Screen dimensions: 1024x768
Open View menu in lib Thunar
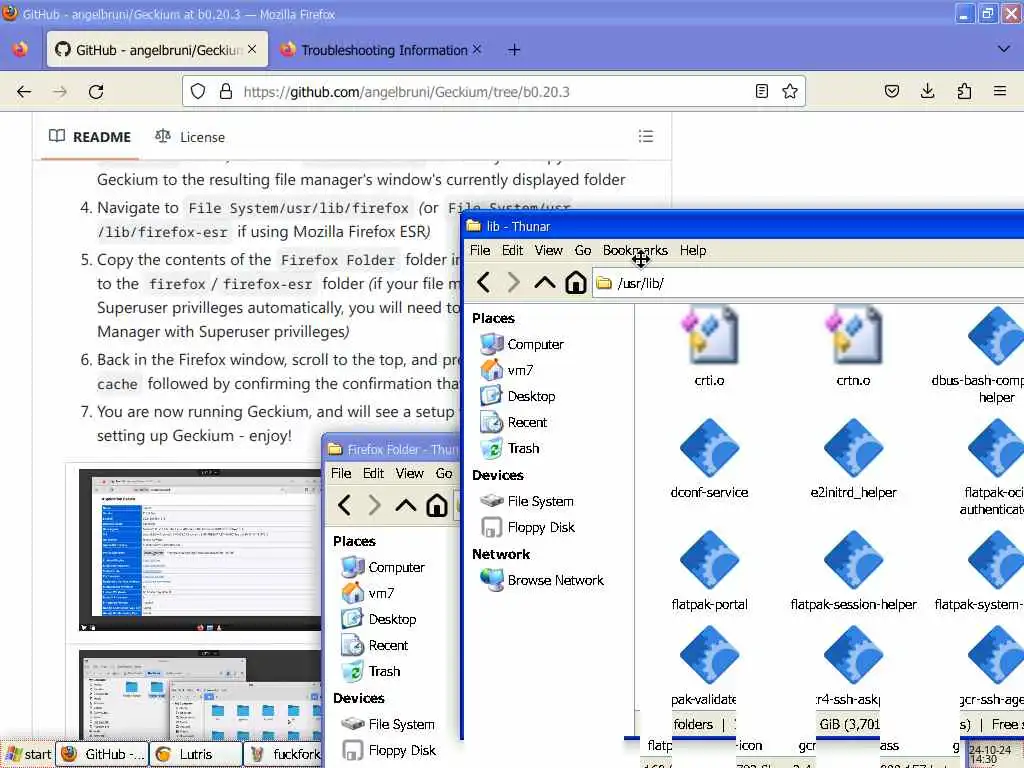coord(549,250)
